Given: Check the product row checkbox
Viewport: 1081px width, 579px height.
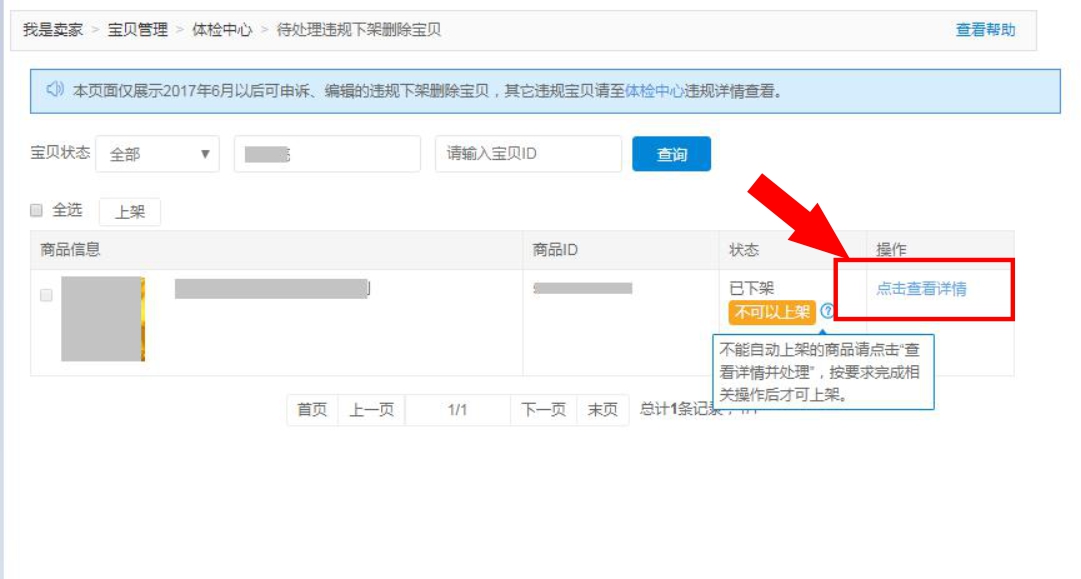Looking at the screenshot, I should tap(46, 295).
